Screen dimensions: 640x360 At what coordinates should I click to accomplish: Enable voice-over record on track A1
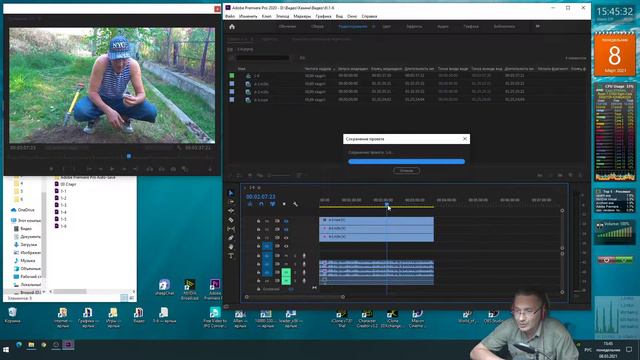pyautogui.click(x=304, y=256)
